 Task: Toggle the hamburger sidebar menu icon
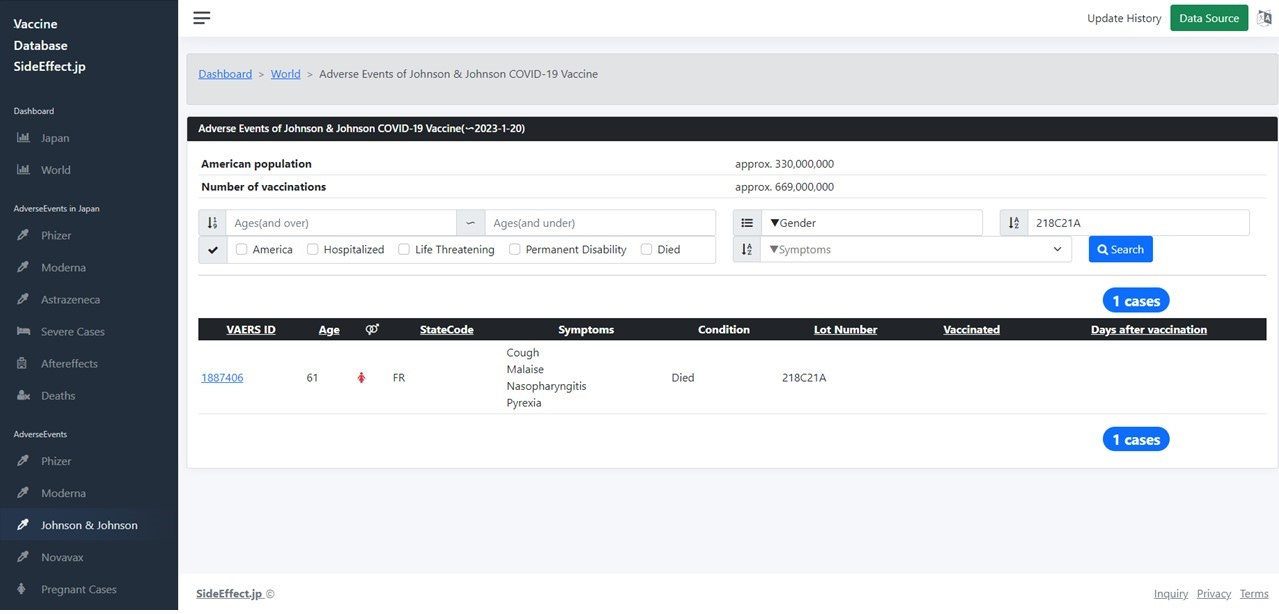pyautogui.click(x=202, y=18)
